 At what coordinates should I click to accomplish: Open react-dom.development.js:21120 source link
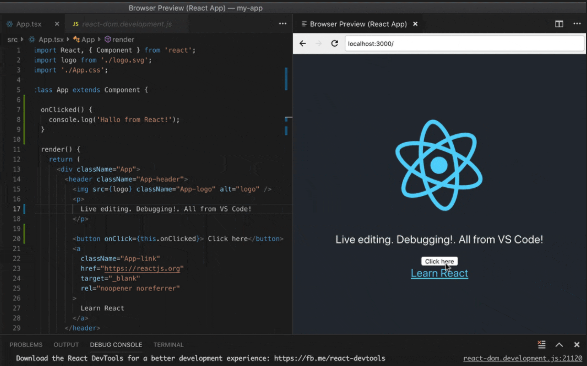(523, 359)
